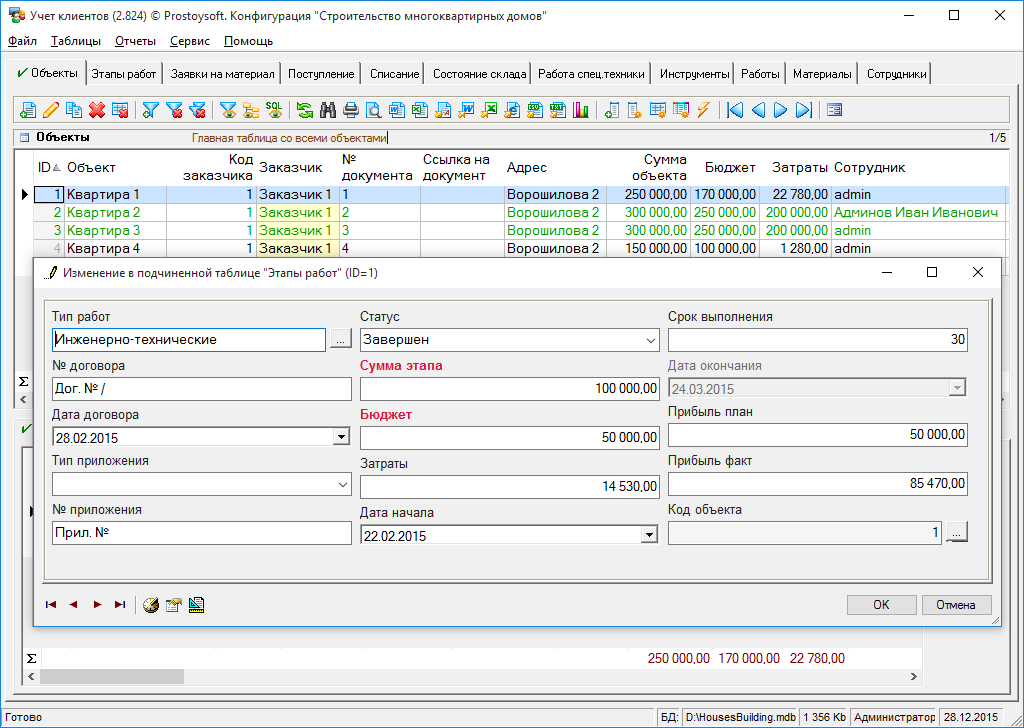The height and width of the screenshot is (728, 1024).
Task: Click the red X delete record icon
Action: tap(97, 110)
